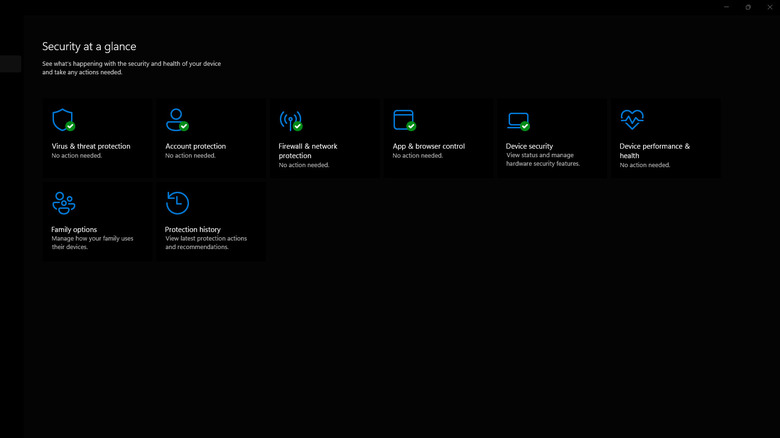780x438 pixels.
Task: Click the App & browser control window icon
Action: [404, 121]
